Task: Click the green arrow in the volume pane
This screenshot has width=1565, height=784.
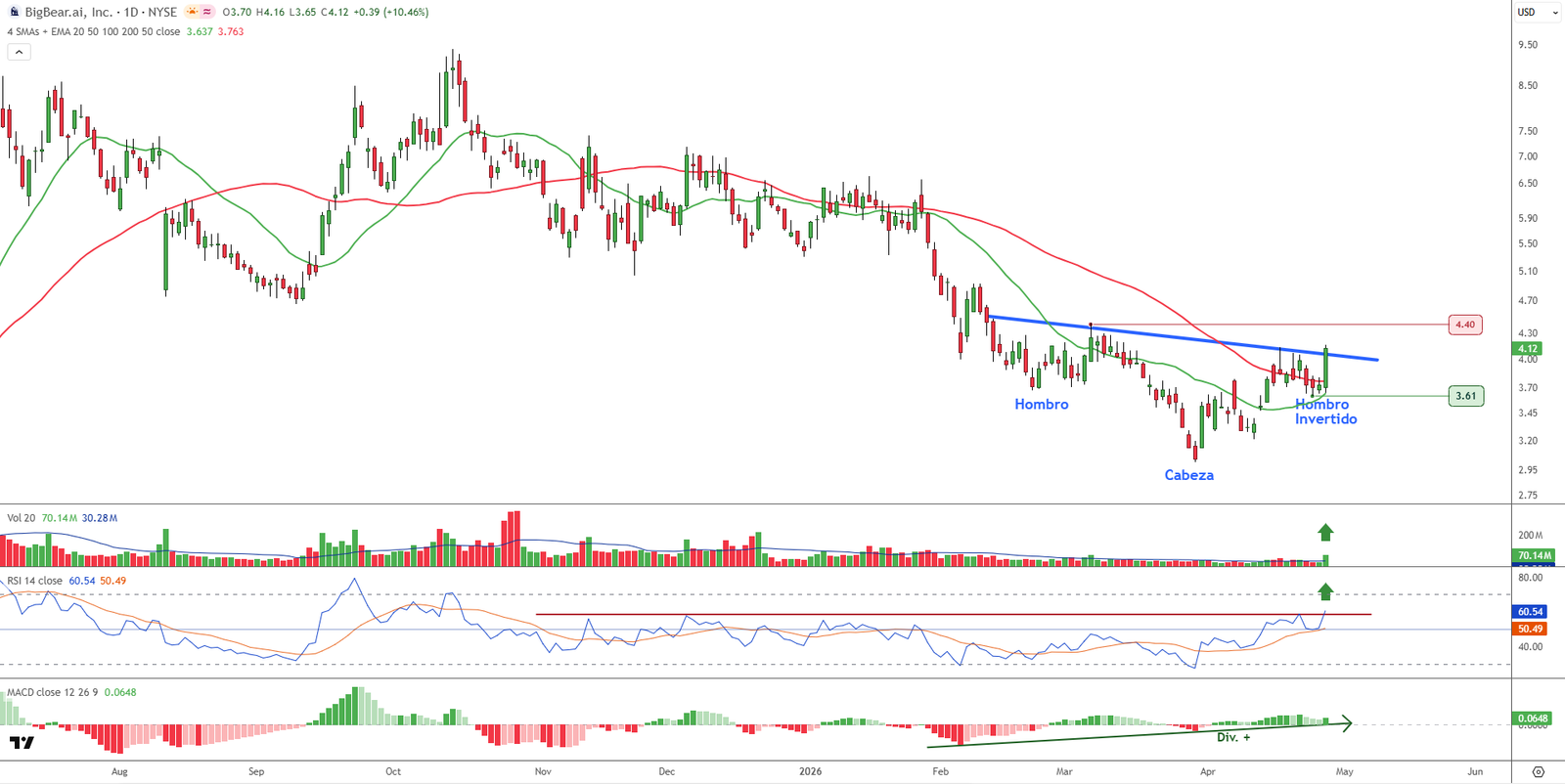Action: (1325, 533)
